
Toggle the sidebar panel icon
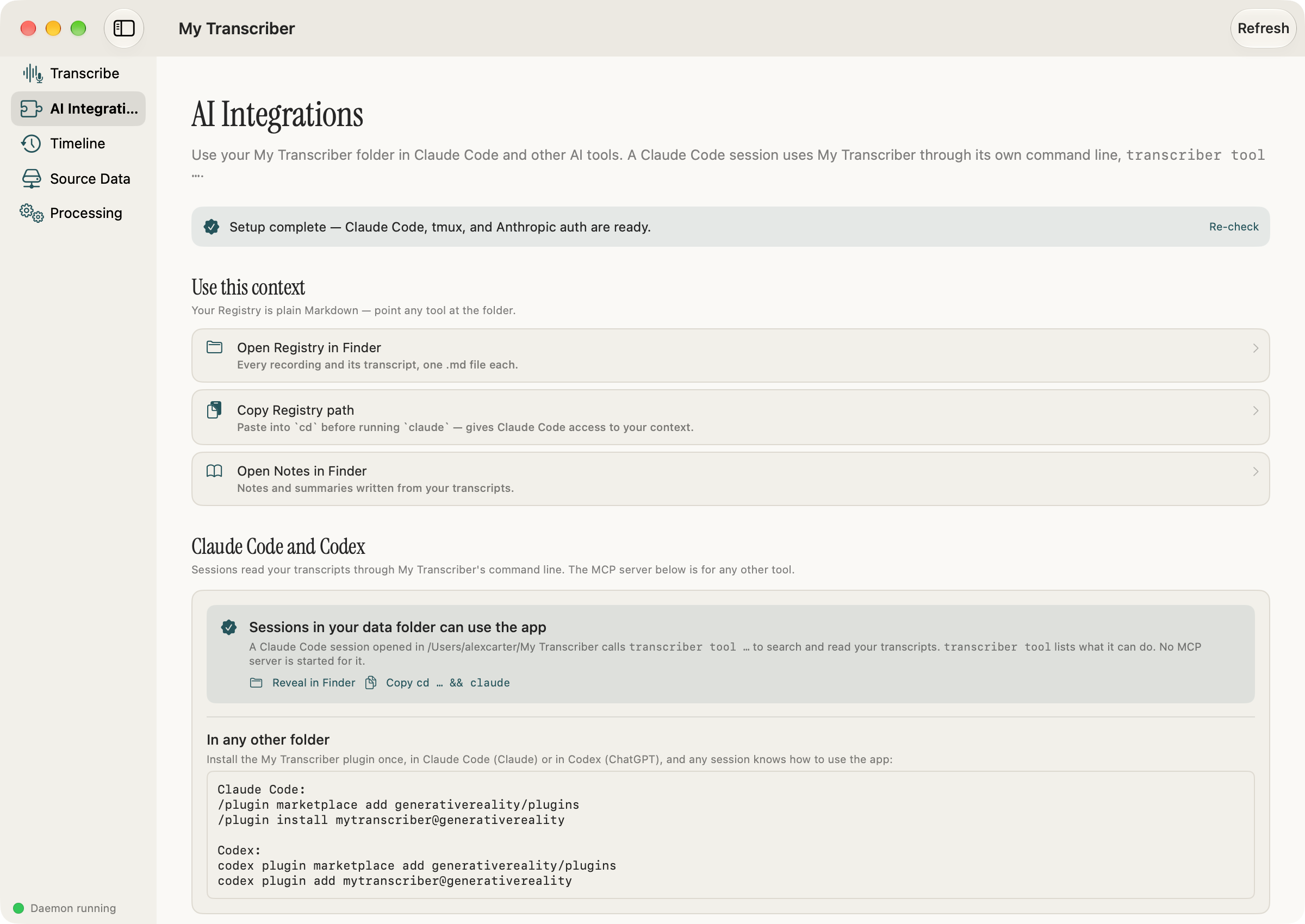123,28
